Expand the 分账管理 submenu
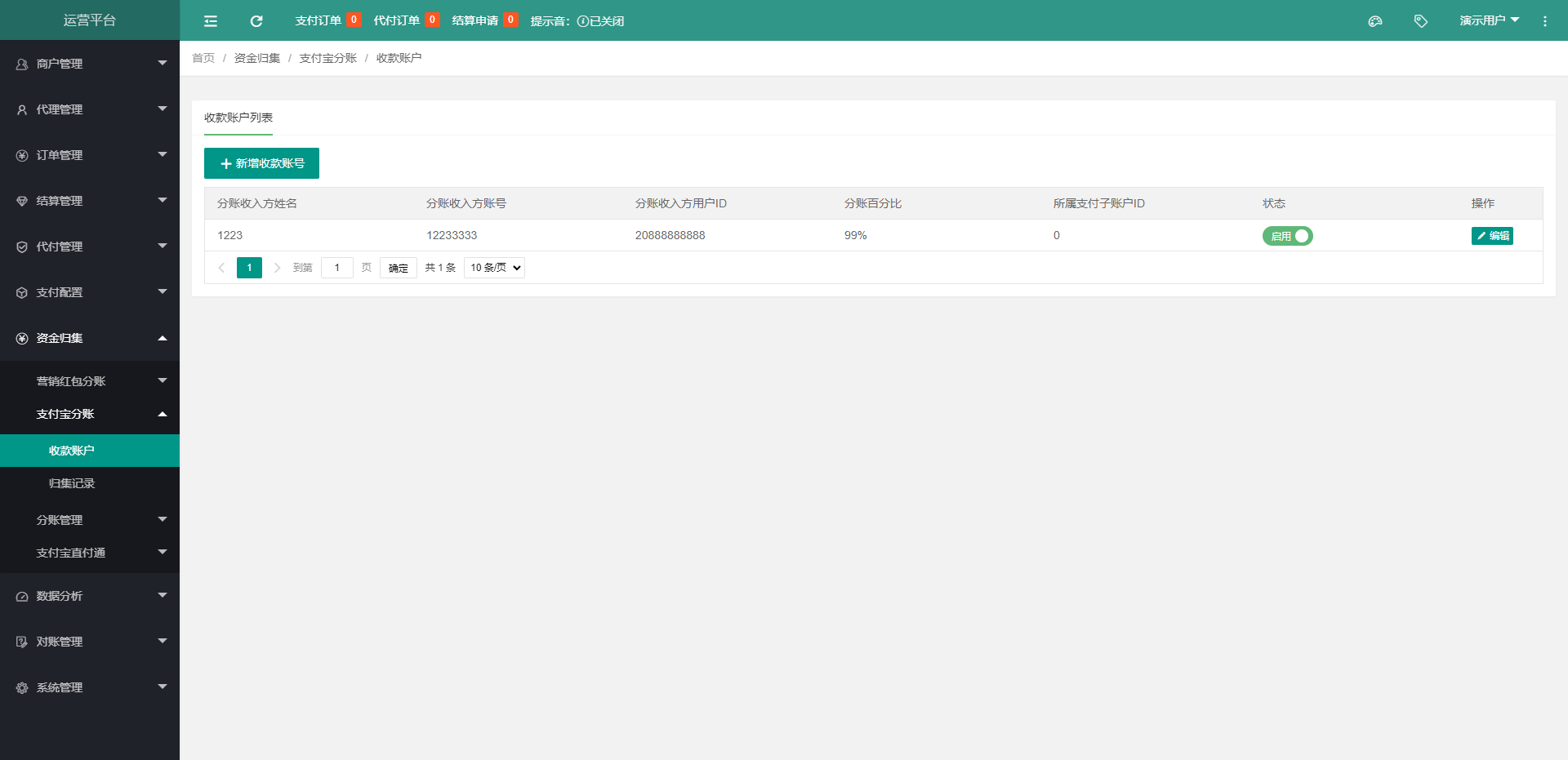 (x=90, y=519)
